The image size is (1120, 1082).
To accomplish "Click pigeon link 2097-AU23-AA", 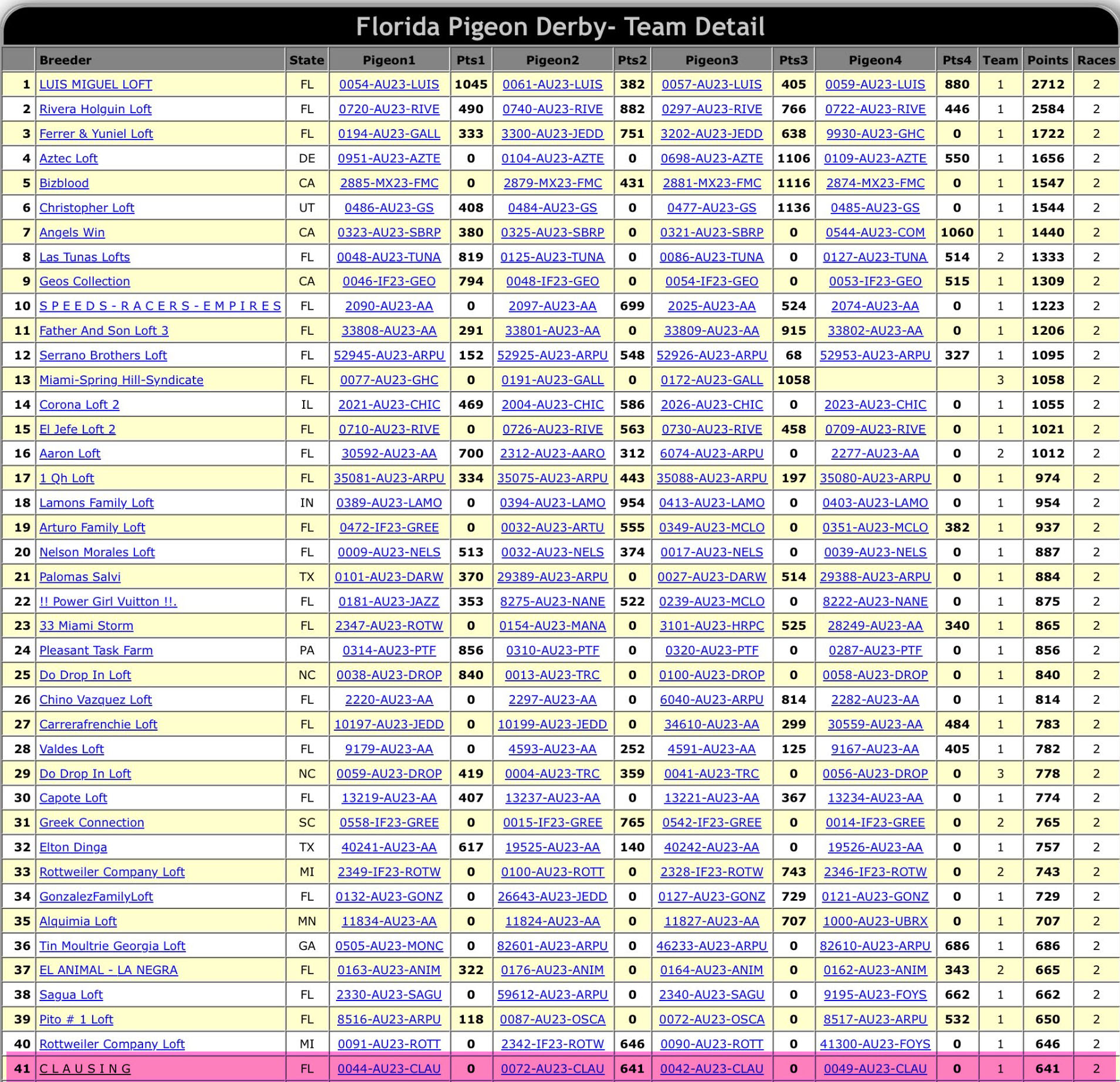I will pos(552,306).
